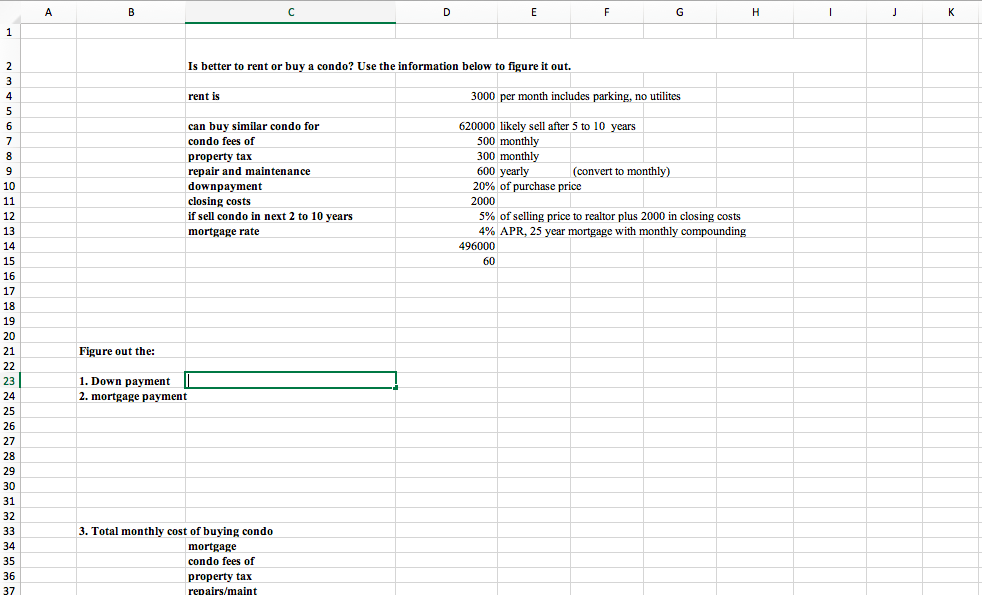Select column header D
Image resolution: width=982 pixels, height=595 pixels.
coord(446,11)
